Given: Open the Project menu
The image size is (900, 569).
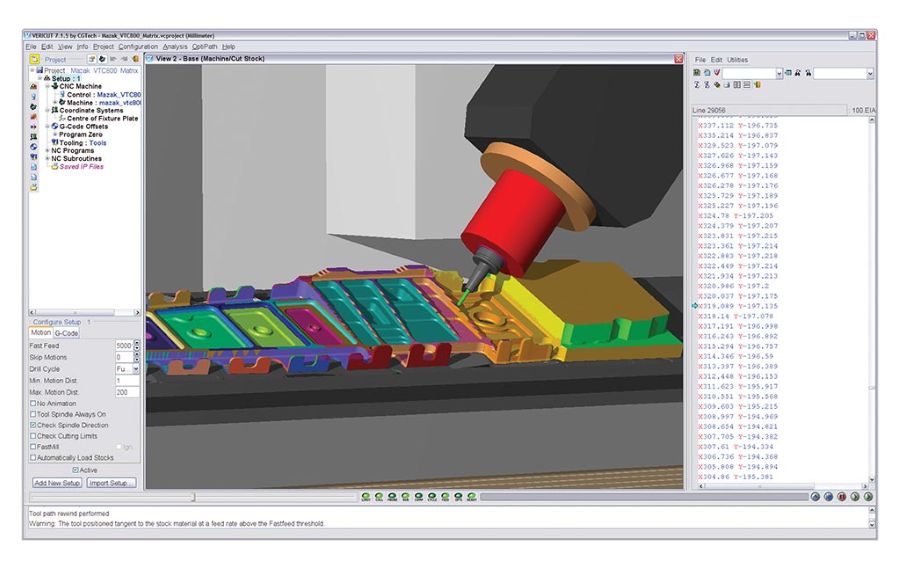Looking at the screenshot, I should pyautogui.click(x=103, y=47).
